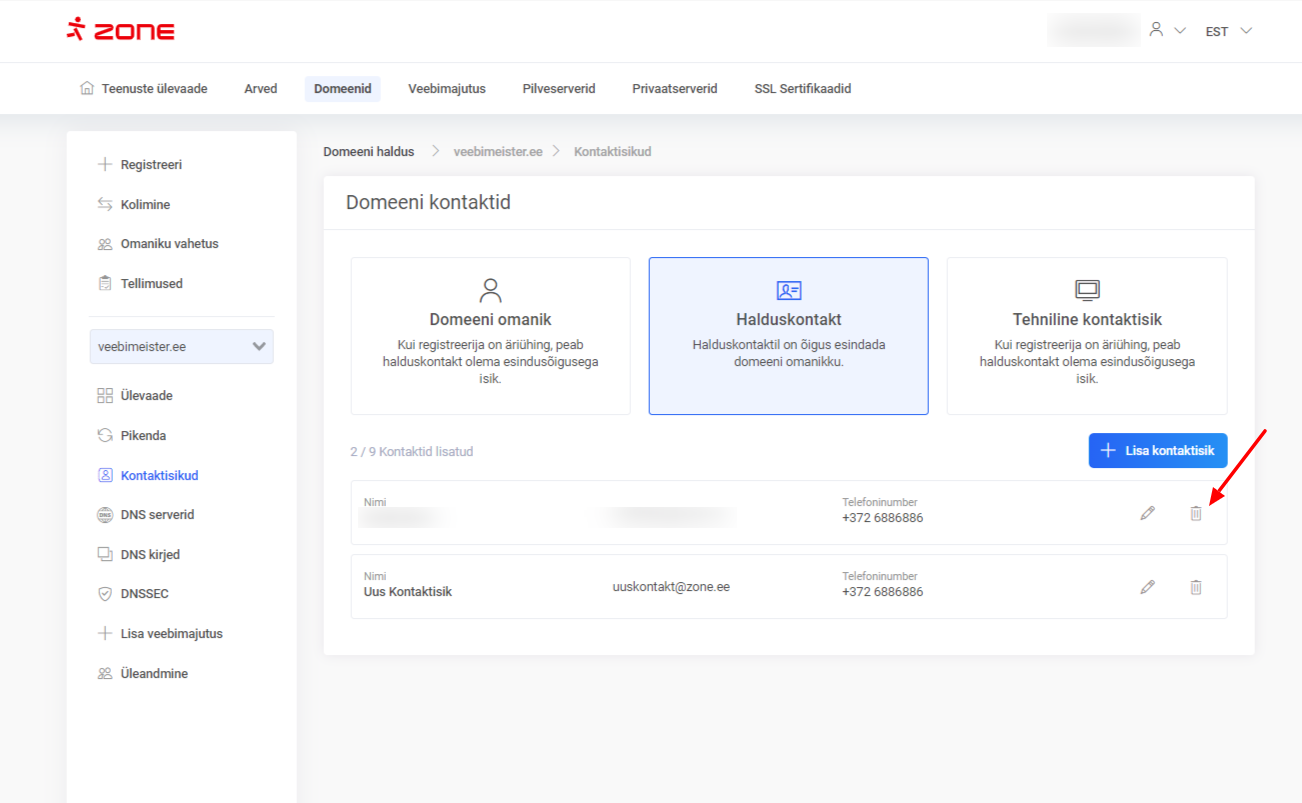Screen dimensions: 1302x803
Task: Open the Pikenda renewal page
Action: tap(143, 436)
